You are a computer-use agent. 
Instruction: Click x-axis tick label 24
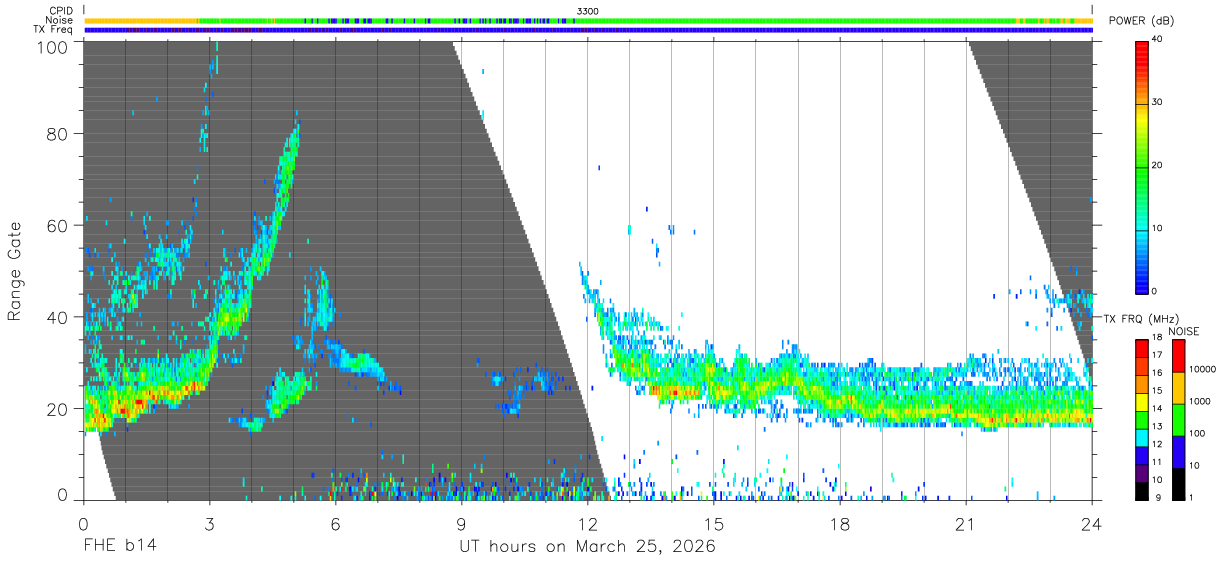1092,524
